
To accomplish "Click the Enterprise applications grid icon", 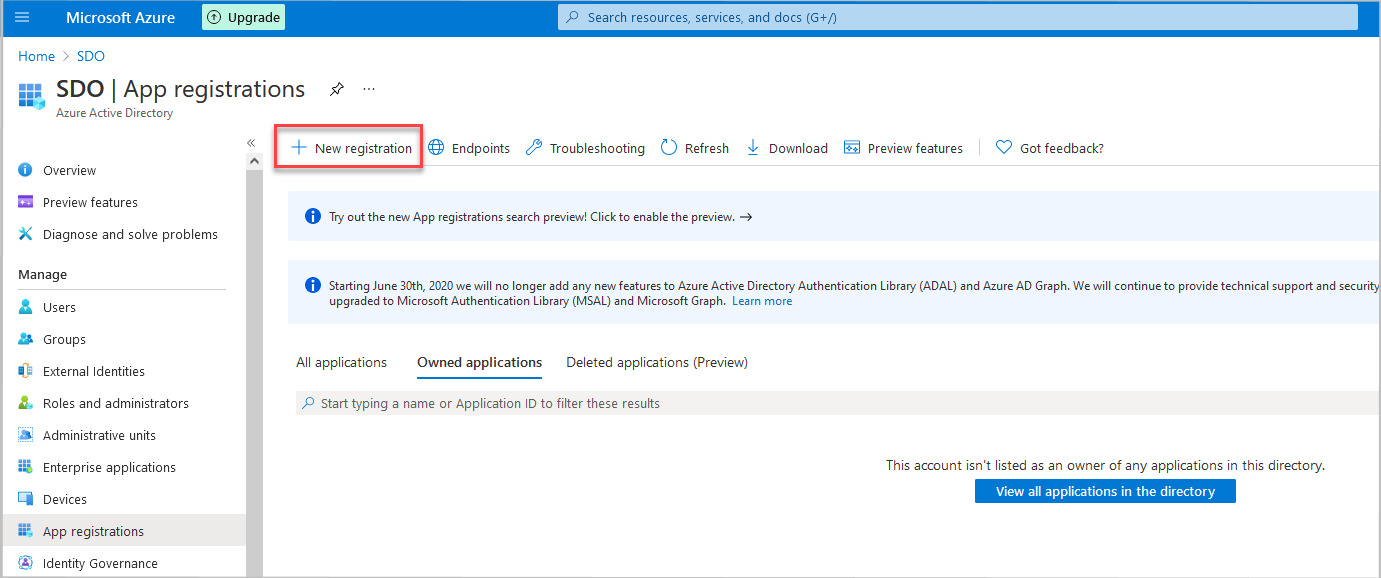I will pyautogui.click(x=26, y=467).
